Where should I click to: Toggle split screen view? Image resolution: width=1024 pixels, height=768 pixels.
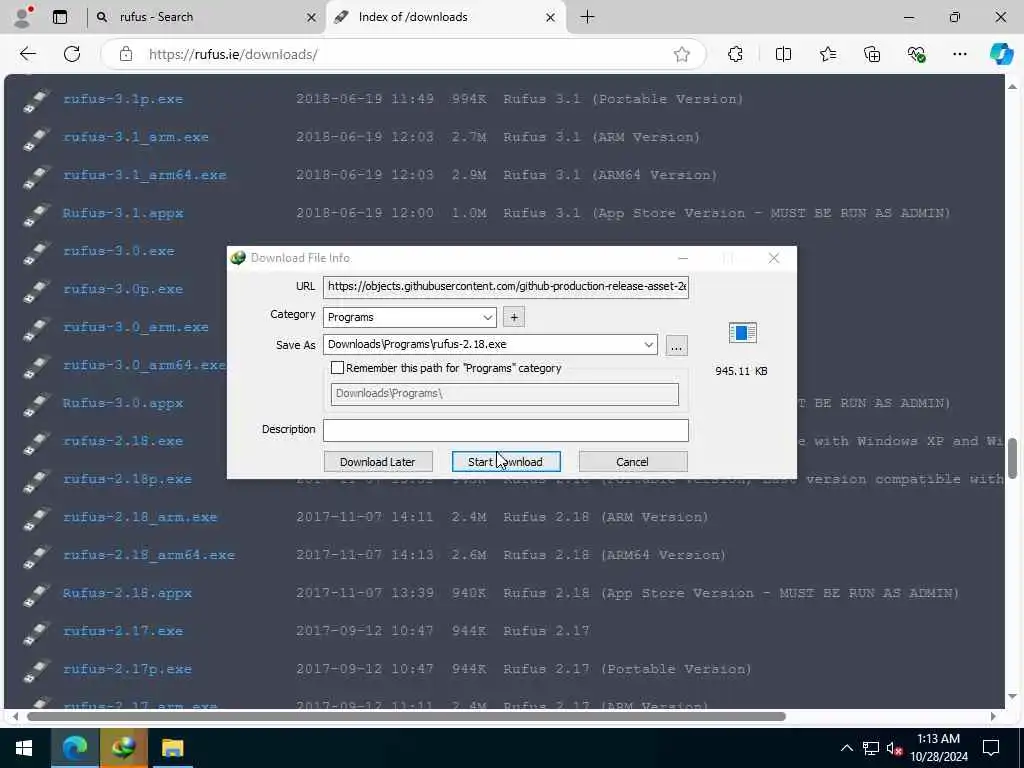pos(783,54)
